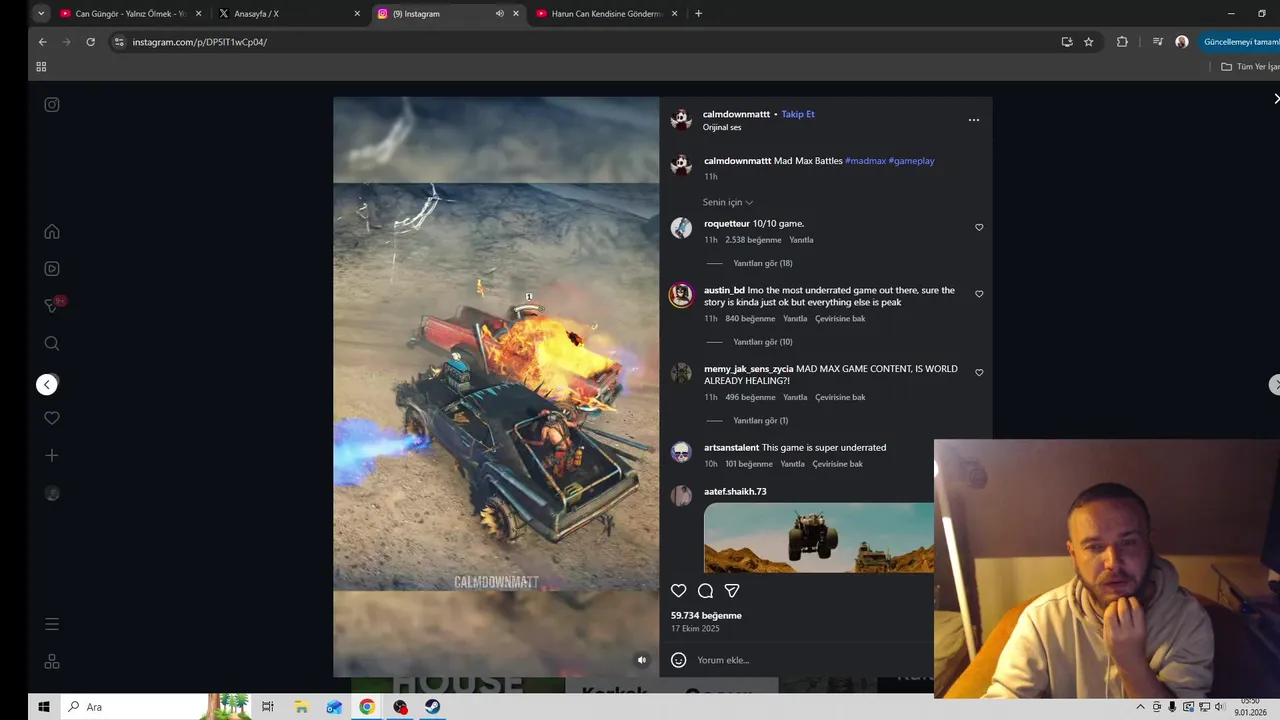Viewport: 1280px width, 720px height.
Task: Open emoji picker in comment box
Action: click(678, 660)
